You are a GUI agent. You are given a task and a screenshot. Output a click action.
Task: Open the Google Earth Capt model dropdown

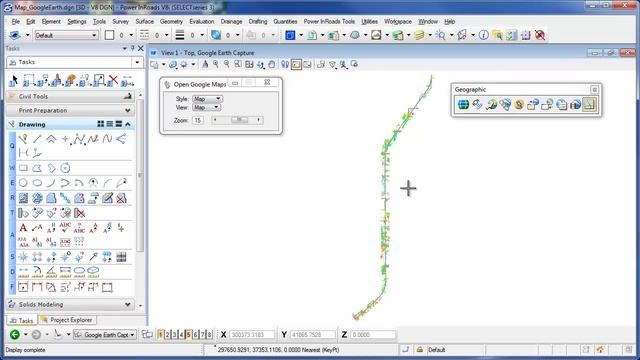tap(105, 335)
